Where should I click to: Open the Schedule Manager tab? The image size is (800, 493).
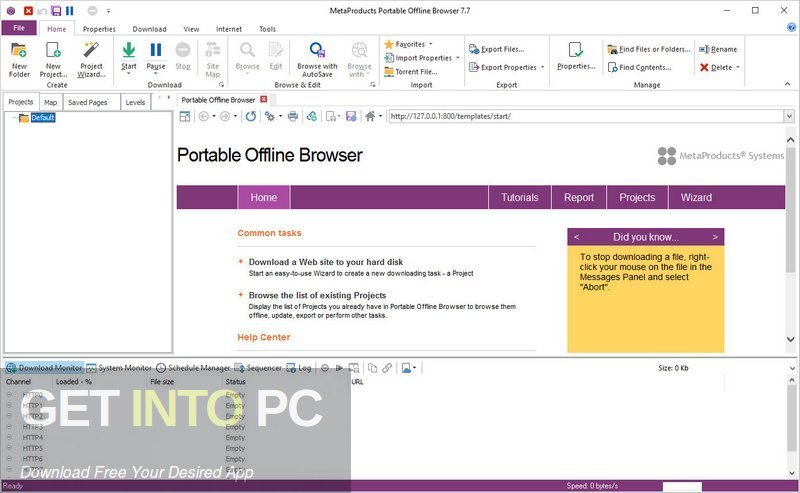pos(193,367)
